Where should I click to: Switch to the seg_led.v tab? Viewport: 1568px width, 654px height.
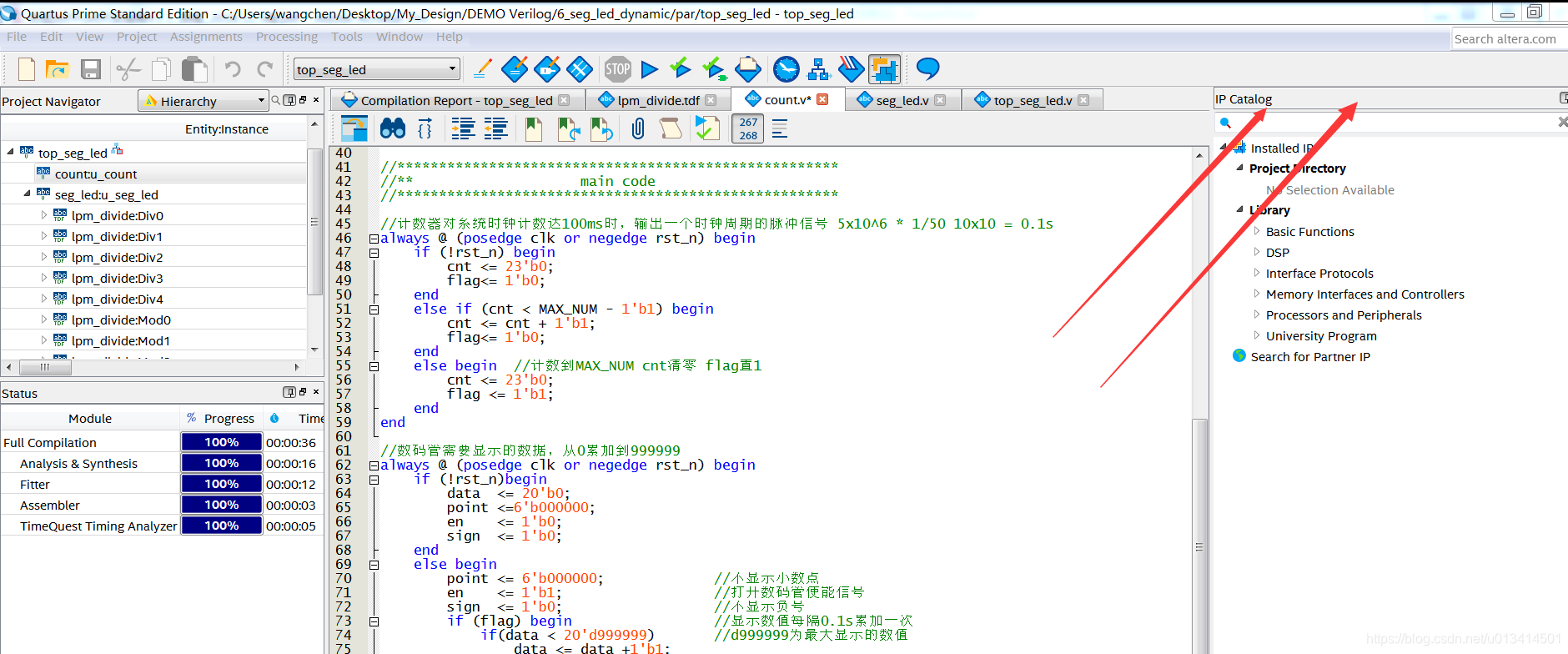[x=902, y=100]
